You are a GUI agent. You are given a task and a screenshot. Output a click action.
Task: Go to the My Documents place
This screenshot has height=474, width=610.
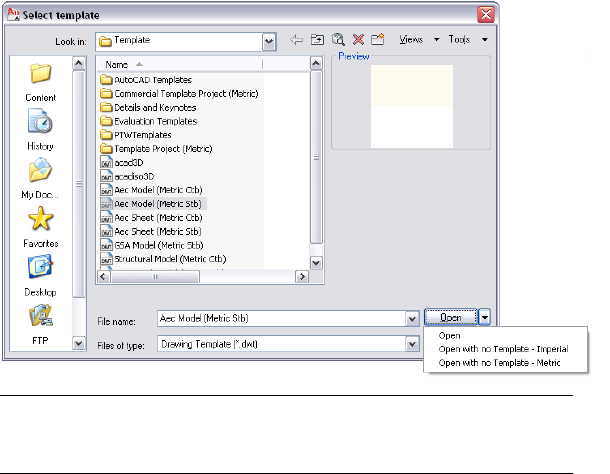[x=40, y=178]
